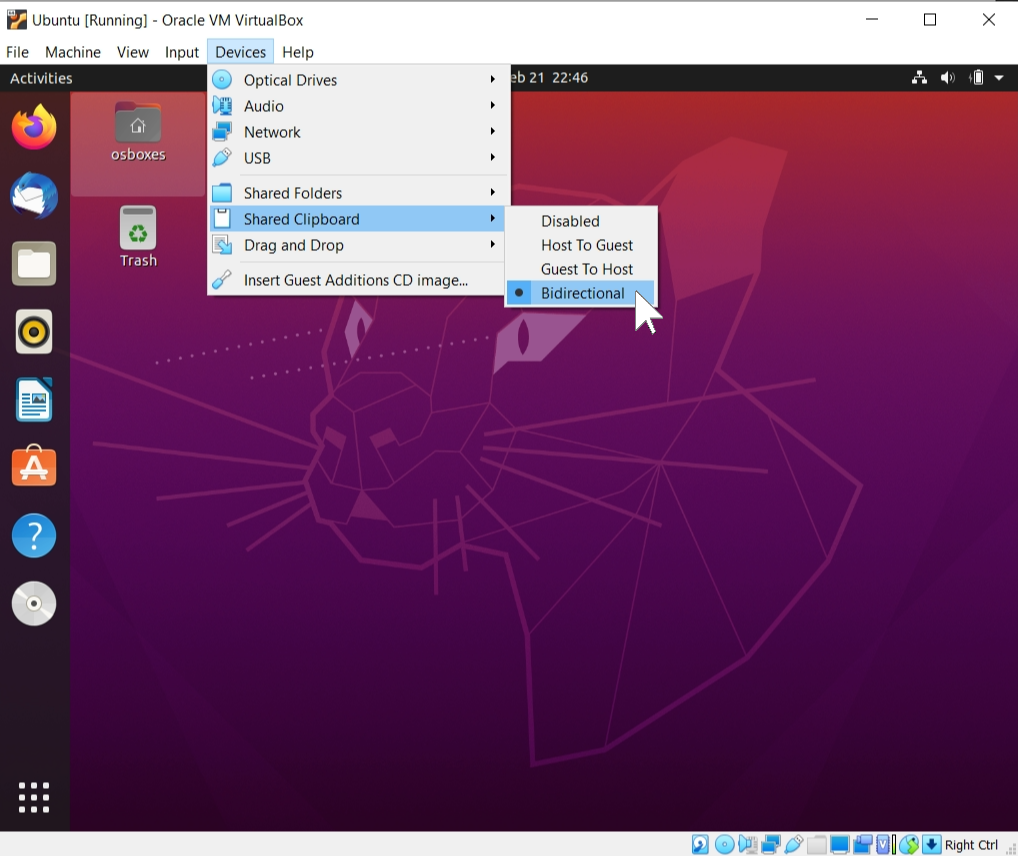Screen dimensions: 1018x856
Task: Close the Devices menu via its label
Action: (x=240, y=52)
